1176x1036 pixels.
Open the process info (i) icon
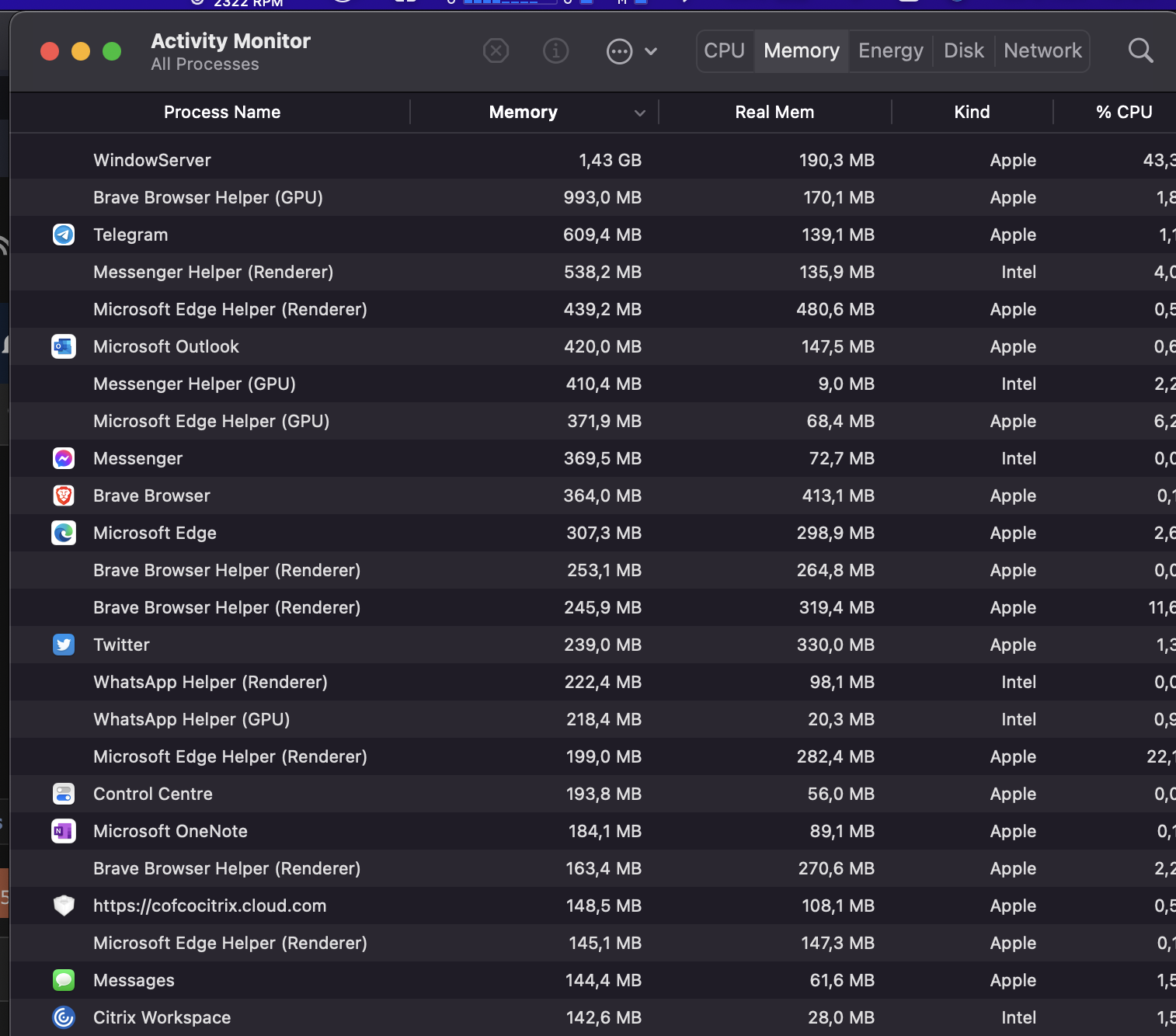coord(555,51)
